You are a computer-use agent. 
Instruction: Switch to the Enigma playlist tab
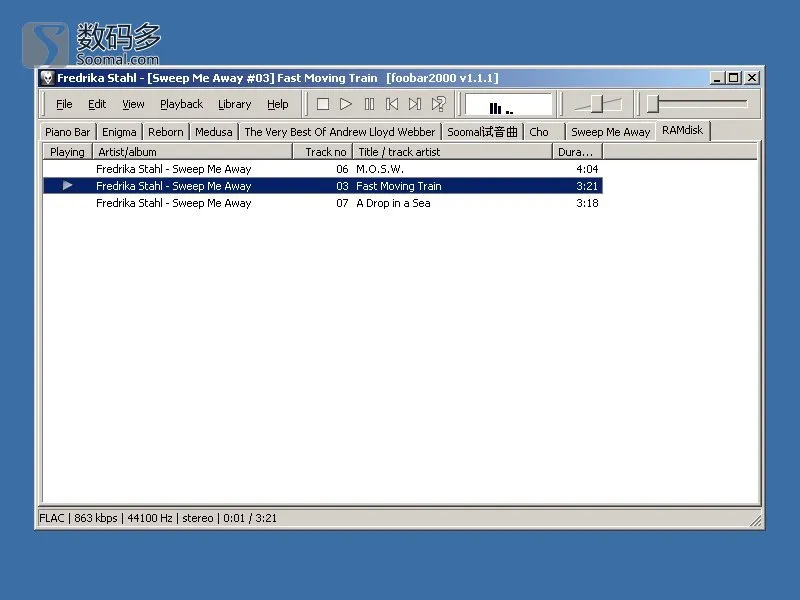(119, 132)
